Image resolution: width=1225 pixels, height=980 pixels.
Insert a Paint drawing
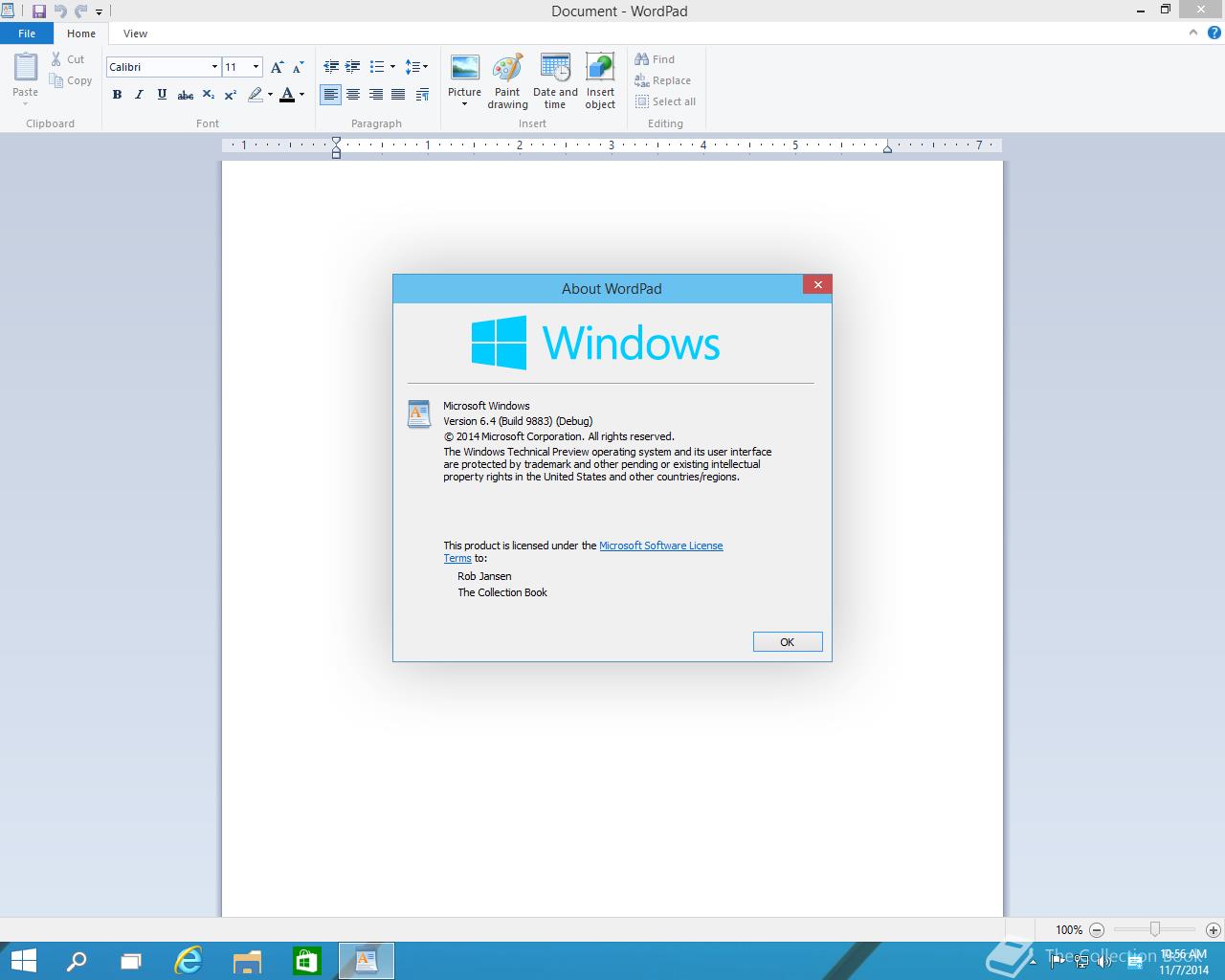(x=507, y=82)
